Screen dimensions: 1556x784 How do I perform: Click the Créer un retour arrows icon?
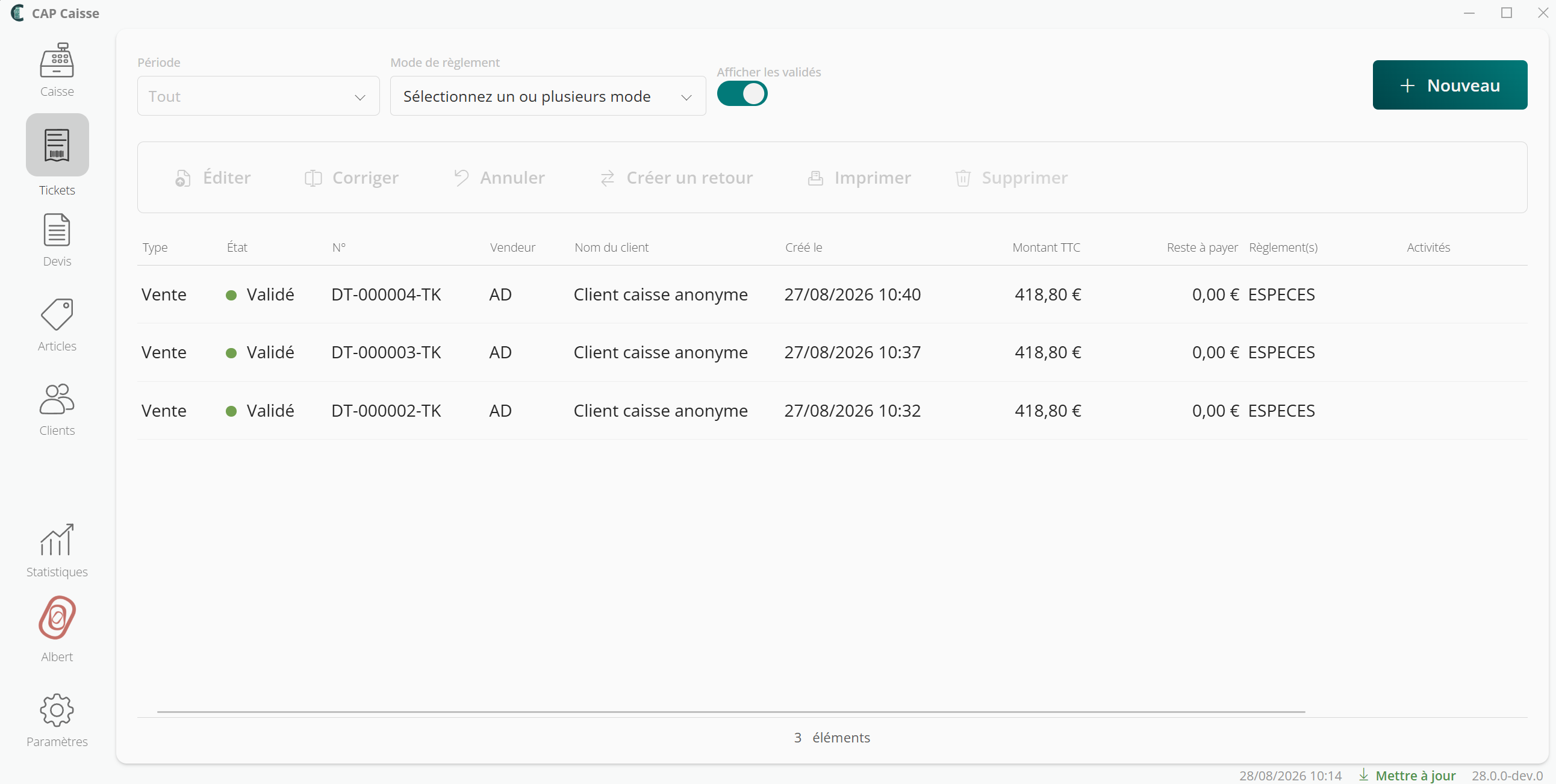[607, 178]
